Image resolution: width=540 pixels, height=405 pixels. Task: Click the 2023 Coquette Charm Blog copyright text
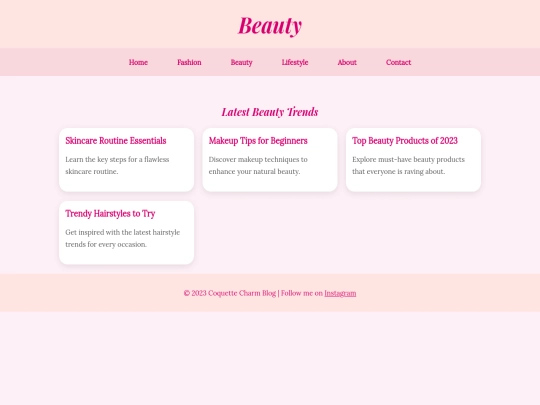tap(230, 293)
